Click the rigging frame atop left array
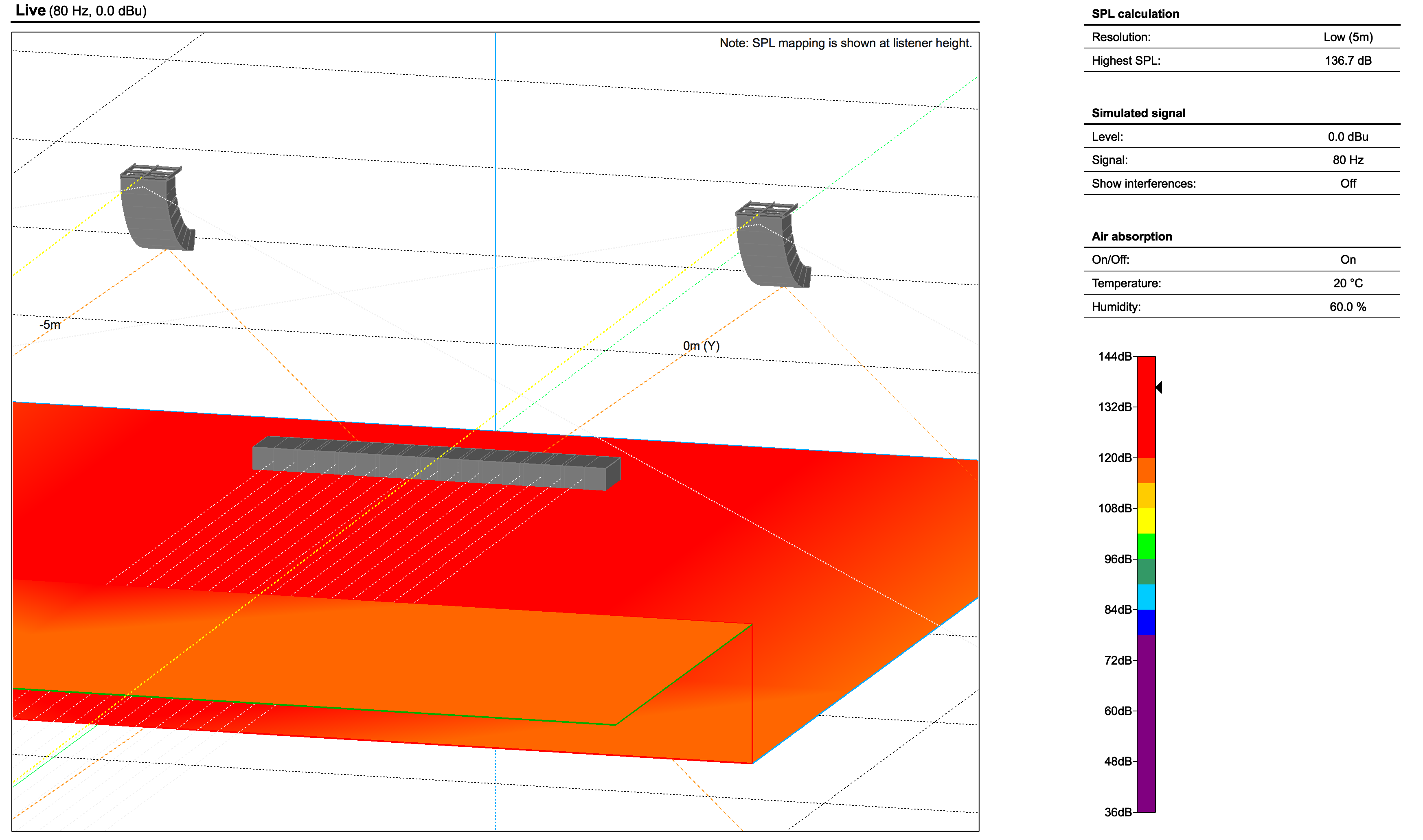This screenshot has height=840, width=1423. (151, 171)
